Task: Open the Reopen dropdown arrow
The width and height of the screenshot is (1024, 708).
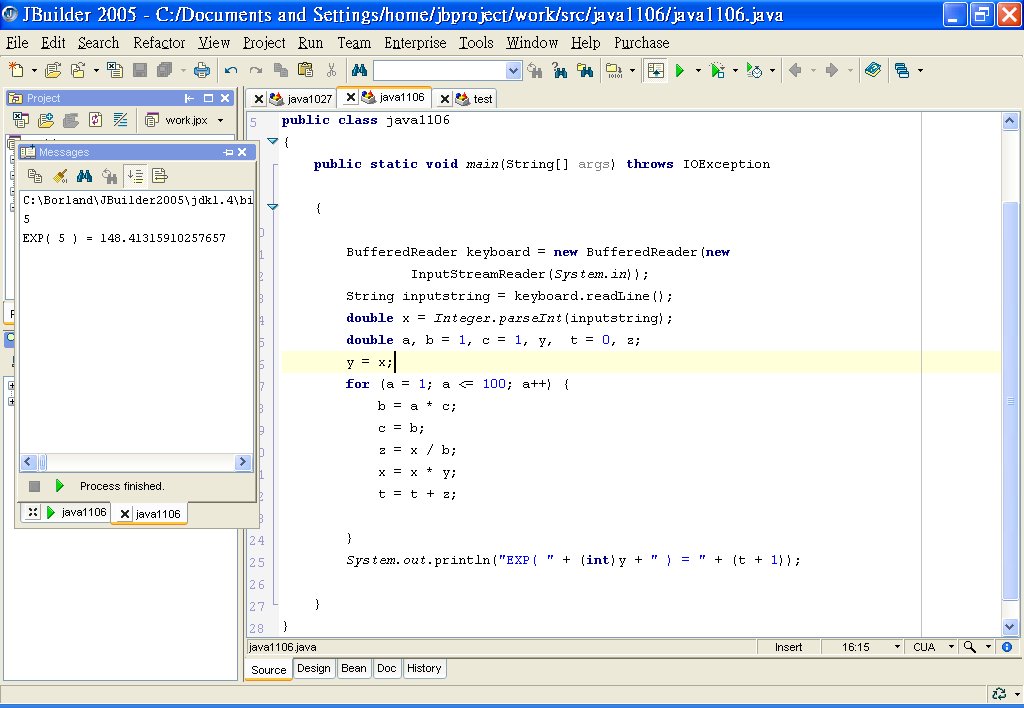Action: coord(96,70)
